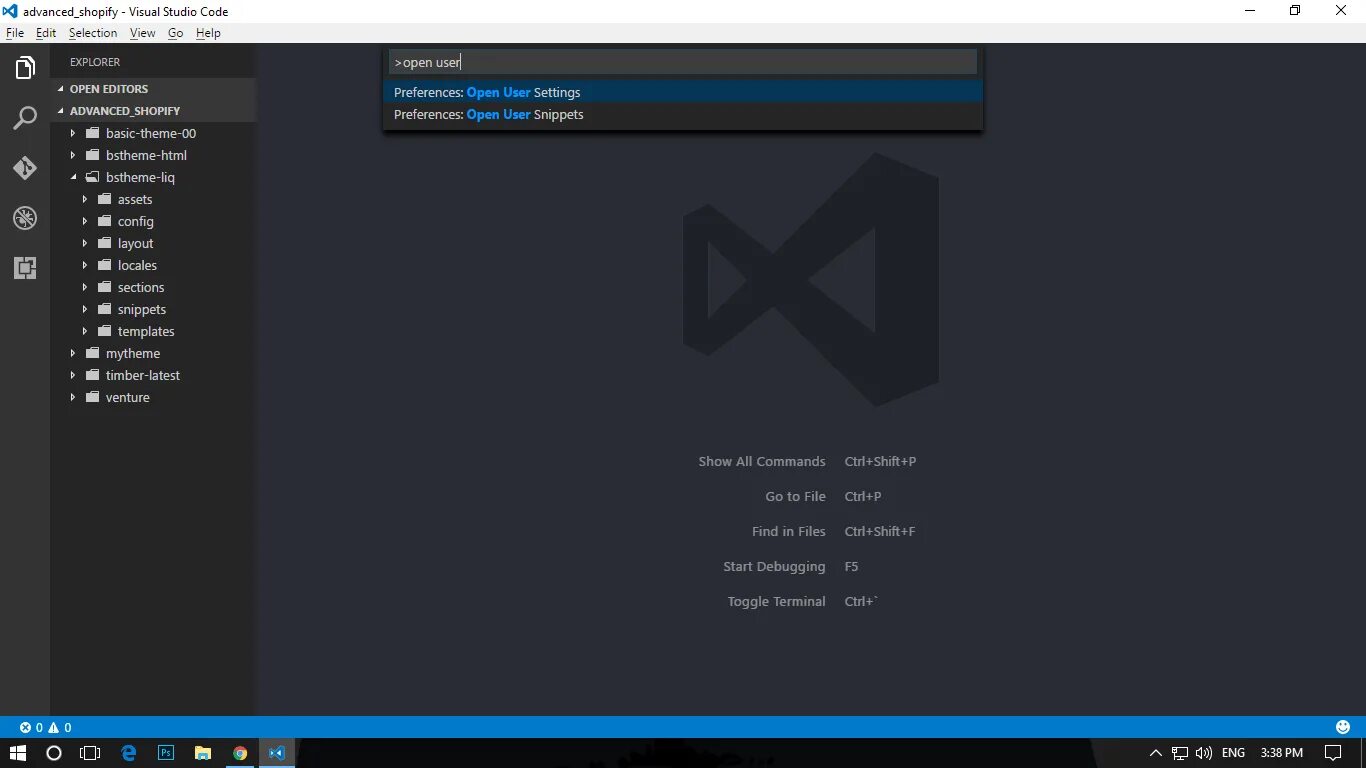Click the Ctrl+Shift+P shortcut text
This screenshot has height=768, width=1366.
pos(880,461)
